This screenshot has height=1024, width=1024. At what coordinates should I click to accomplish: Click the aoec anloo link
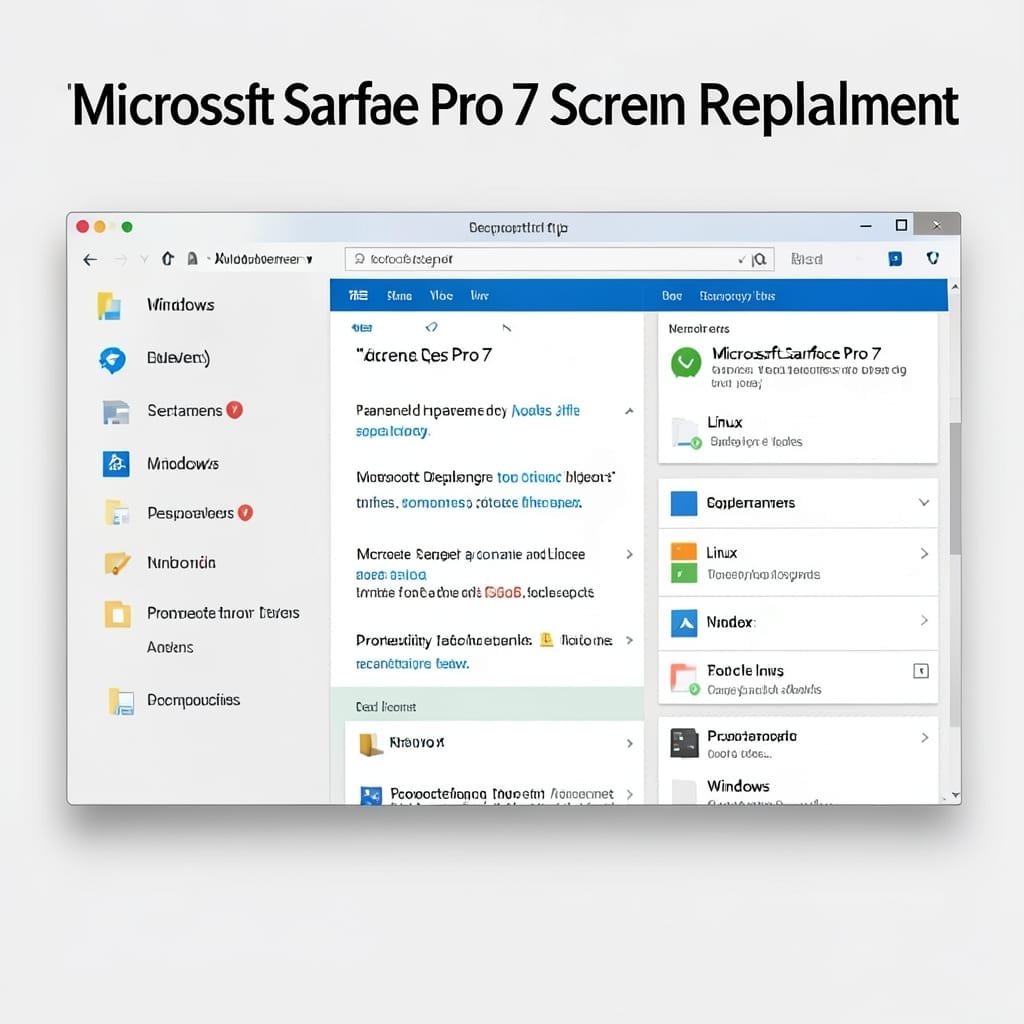pos(391,575)
